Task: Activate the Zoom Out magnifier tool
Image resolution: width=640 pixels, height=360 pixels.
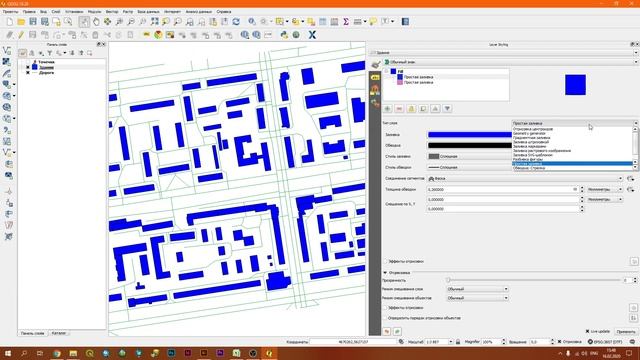Action: (x=131, y=22)
